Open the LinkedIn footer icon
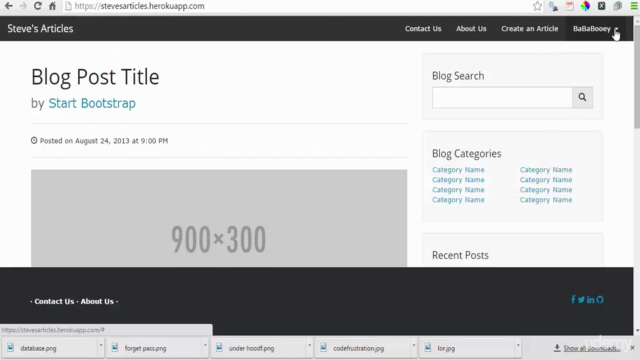This screenshot has height=360, width=640. (x=591, y=300)
